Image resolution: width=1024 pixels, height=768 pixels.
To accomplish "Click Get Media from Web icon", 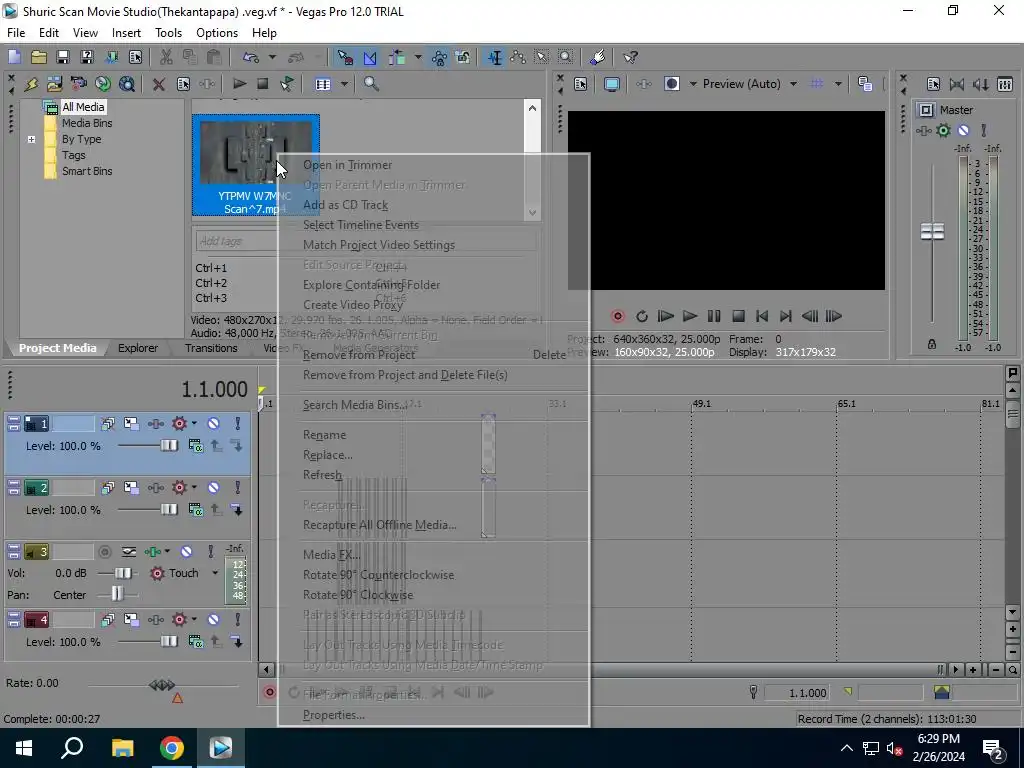I will click(127, 84).
